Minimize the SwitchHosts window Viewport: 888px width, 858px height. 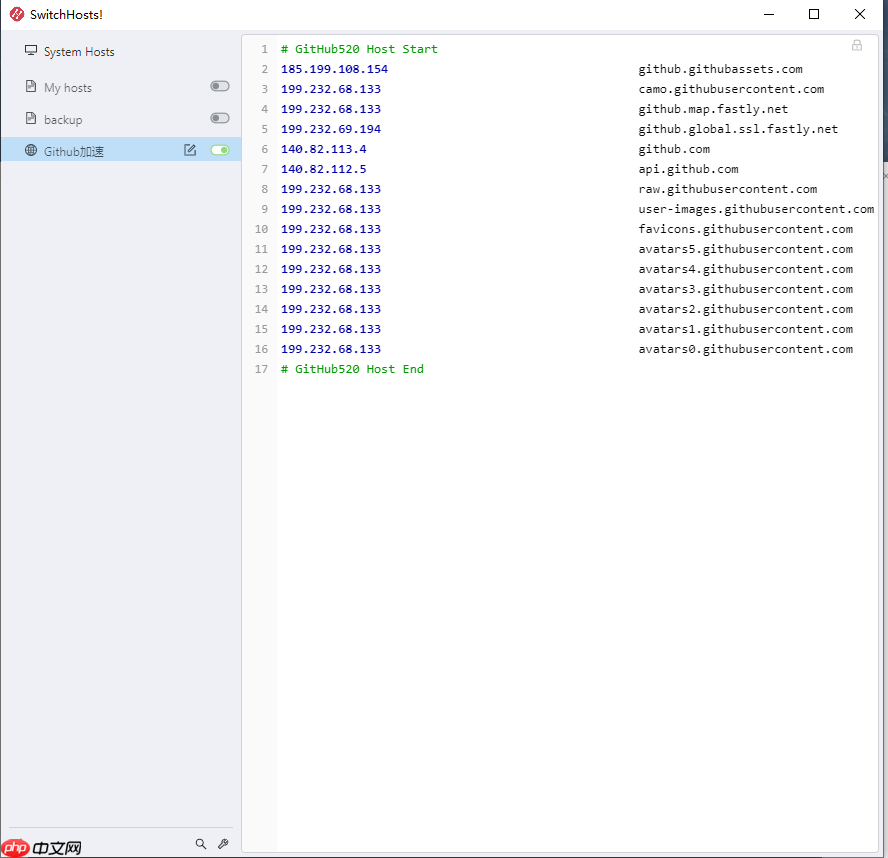[768, 14]
